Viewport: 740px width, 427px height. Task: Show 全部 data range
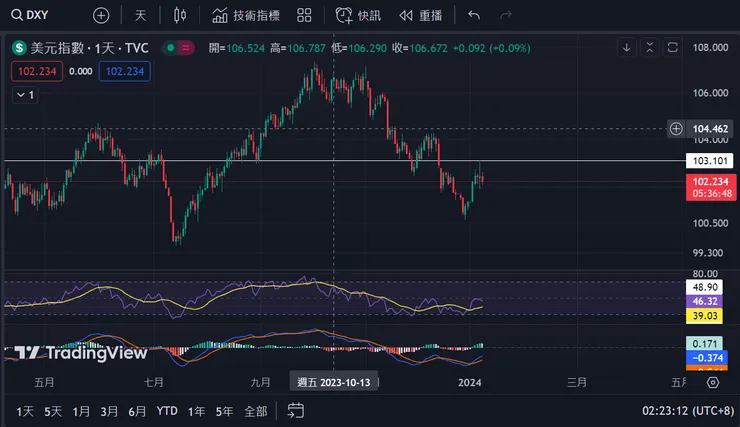[256, 411]
